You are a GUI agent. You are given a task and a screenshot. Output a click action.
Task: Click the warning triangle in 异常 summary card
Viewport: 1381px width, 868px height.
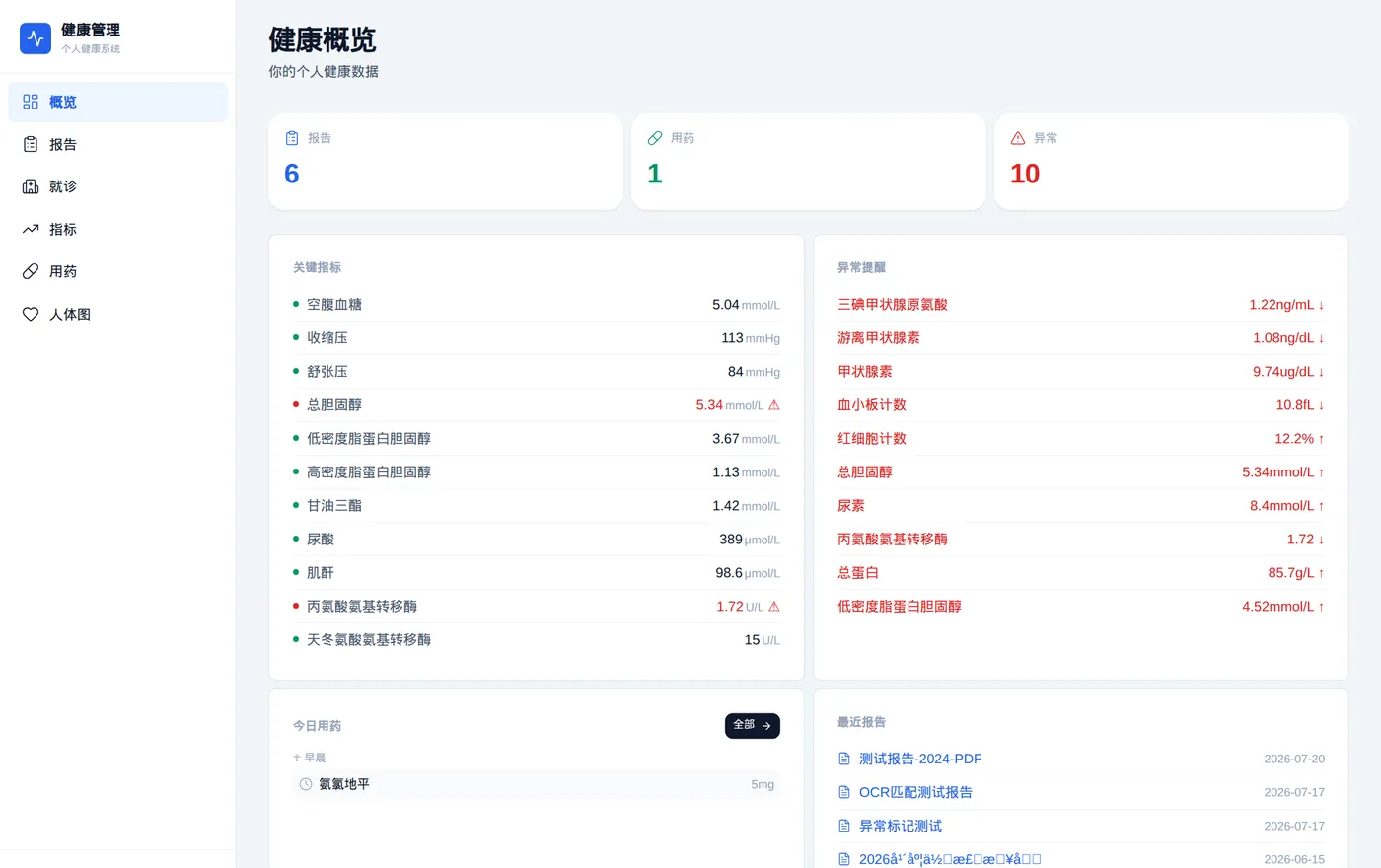[1018, 138]
